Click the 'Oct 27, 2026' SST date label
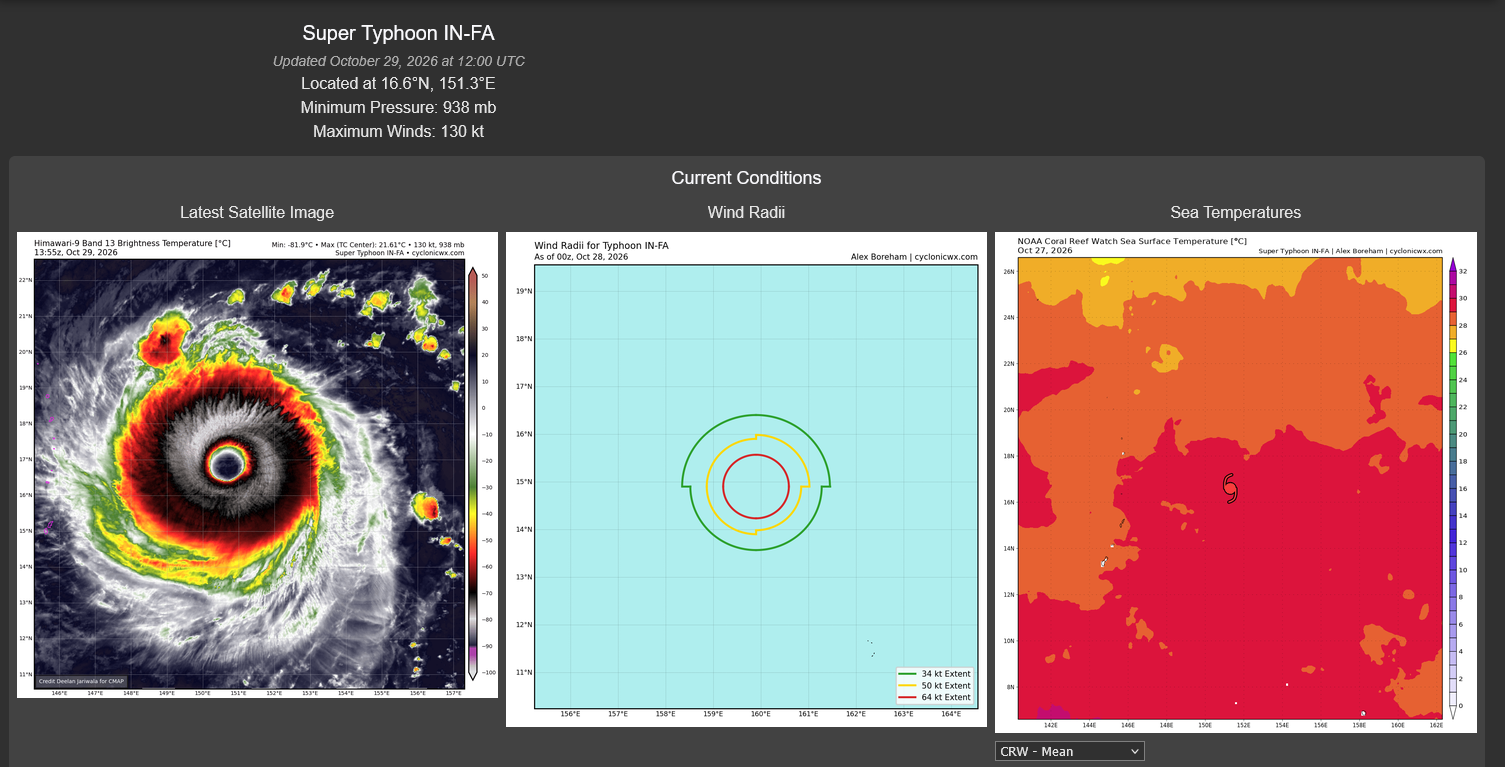This screenshot has height=767, width=1505. click(1045, 251)
